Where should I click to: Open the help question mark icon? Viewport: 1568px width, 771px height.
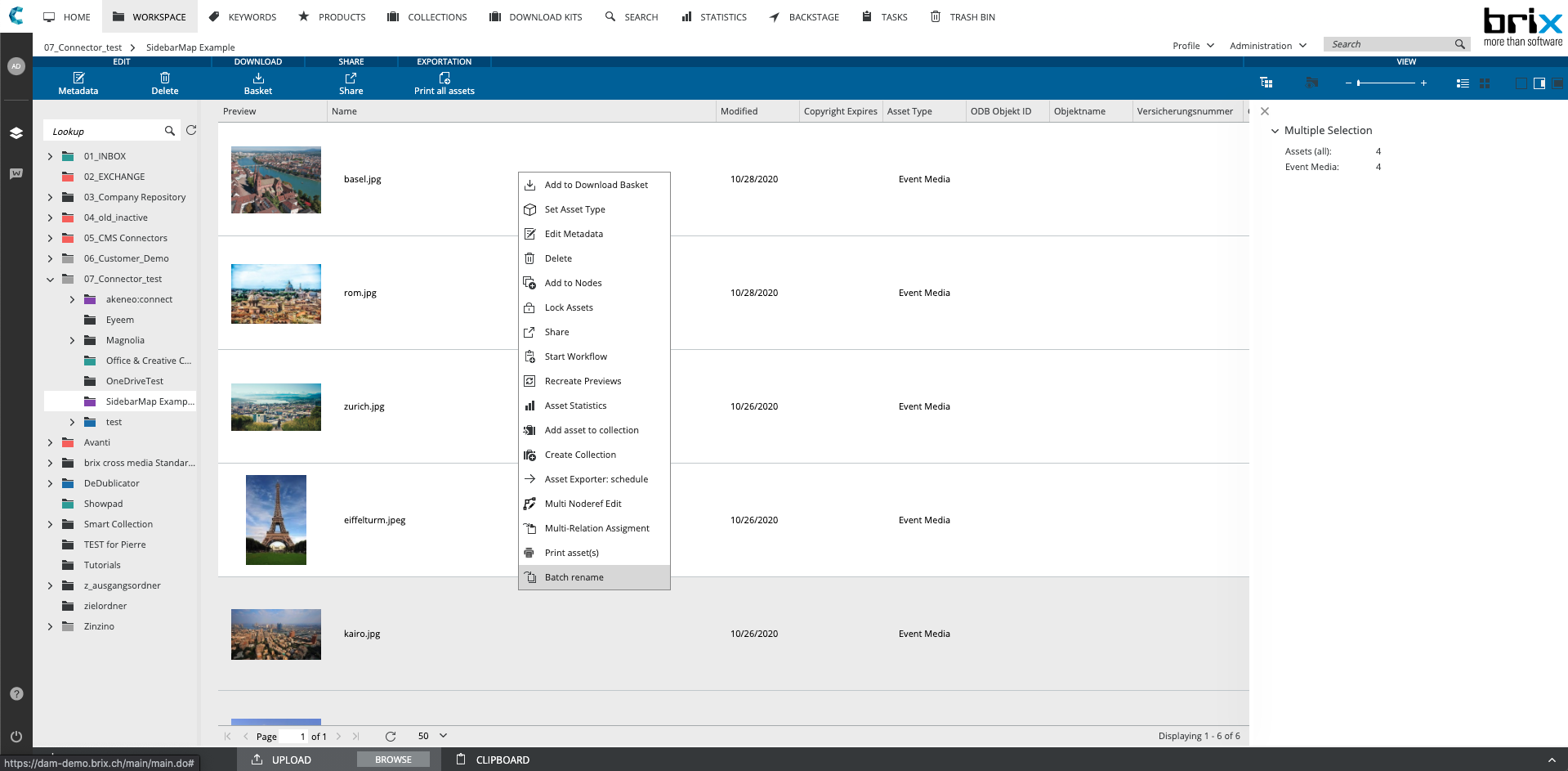[x=16, y=693]
